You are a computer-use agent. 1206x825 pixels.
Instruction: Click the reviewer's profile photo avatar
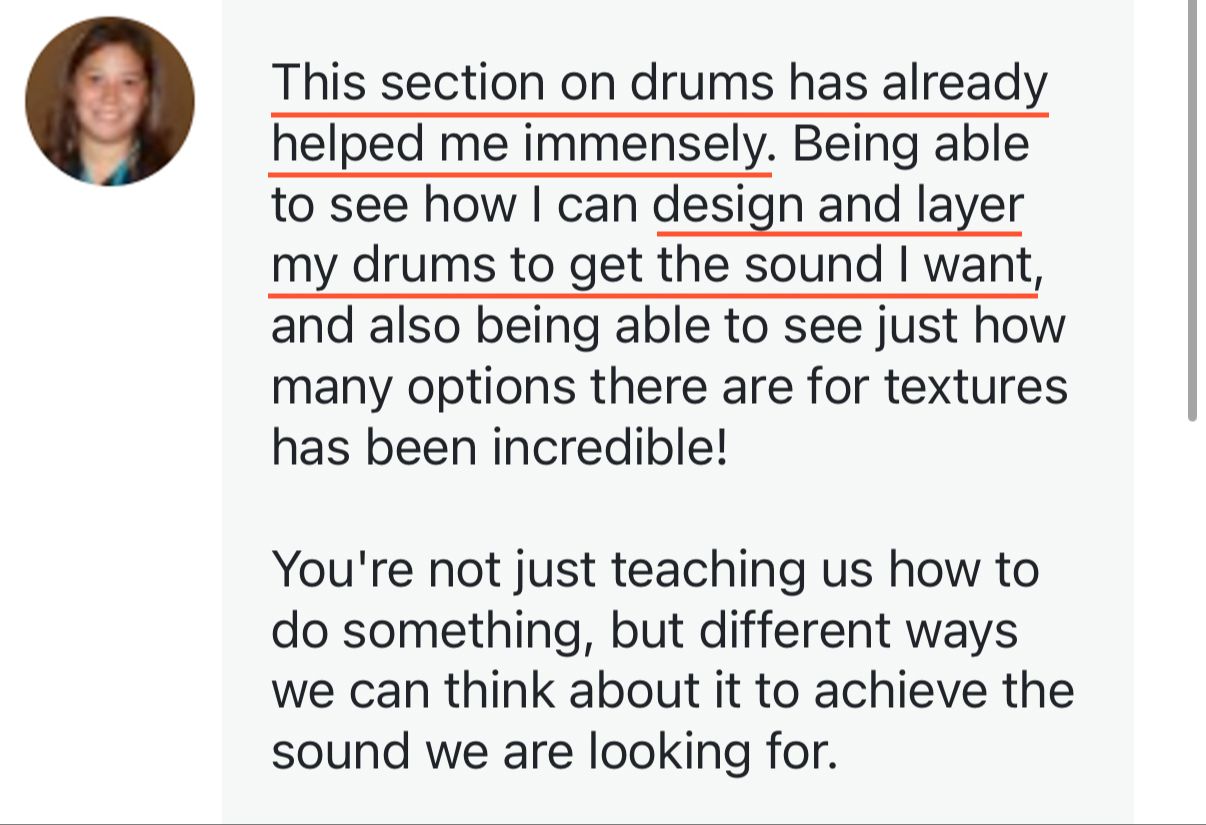point(110,101)
